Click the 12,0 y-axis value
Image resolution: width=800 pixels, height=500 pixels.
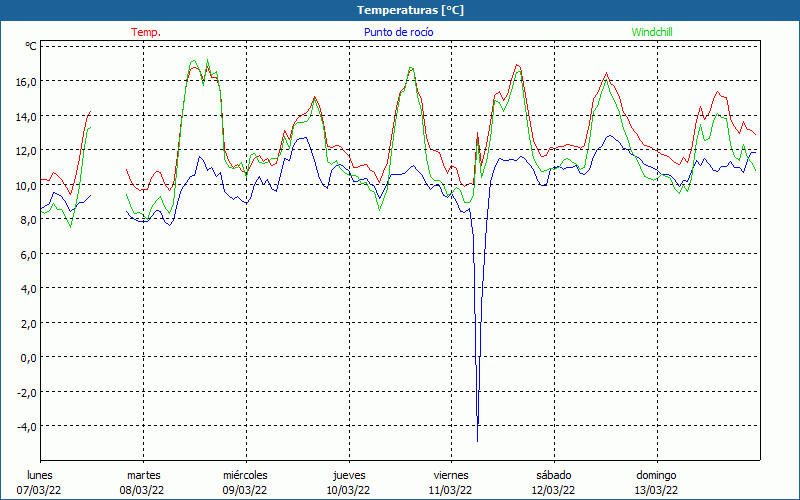[24, 150]
